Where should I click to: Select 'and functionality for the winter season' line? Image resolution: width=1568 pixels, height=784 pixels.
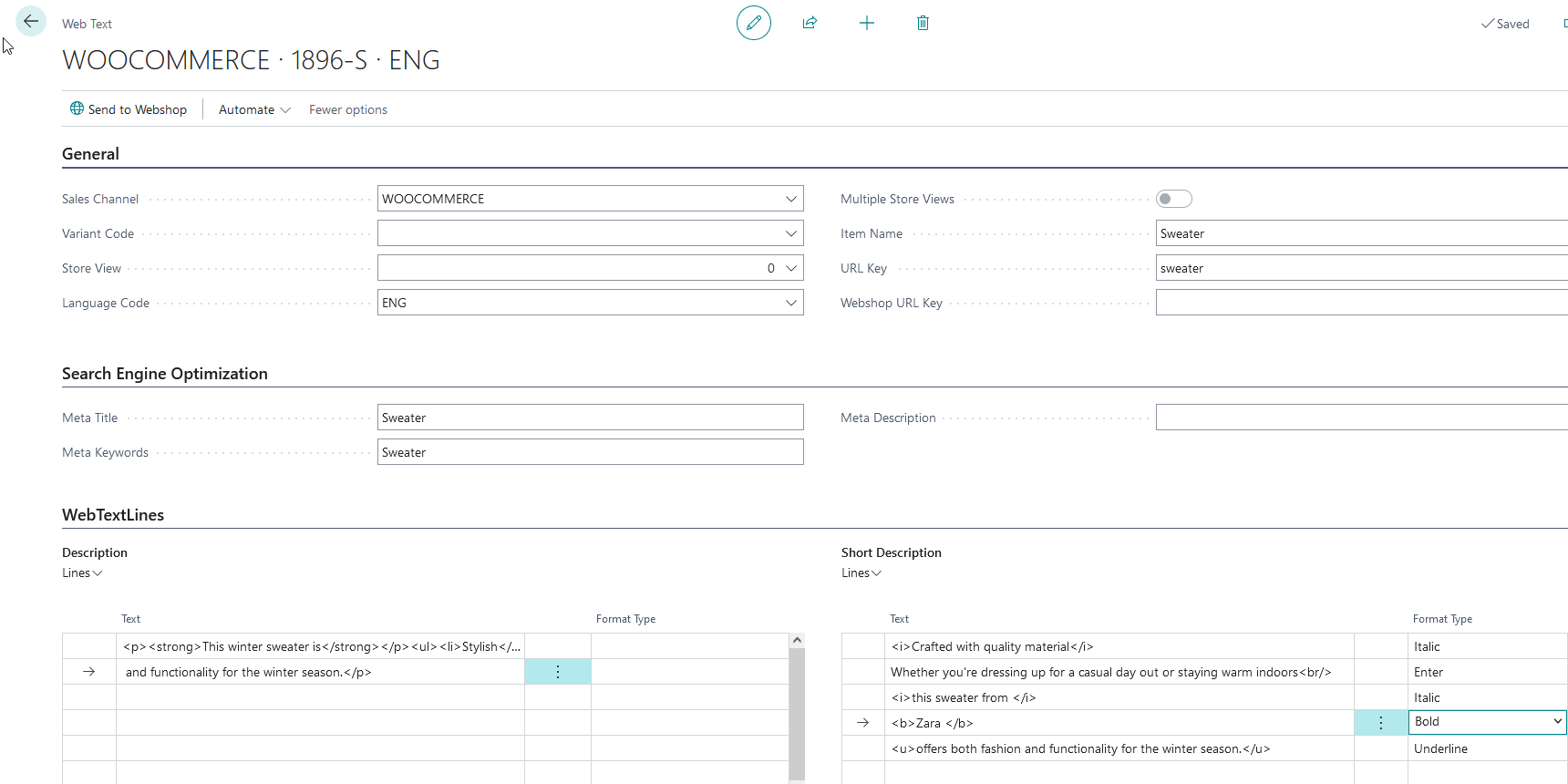pyautogui.click(x=321, y=672)
